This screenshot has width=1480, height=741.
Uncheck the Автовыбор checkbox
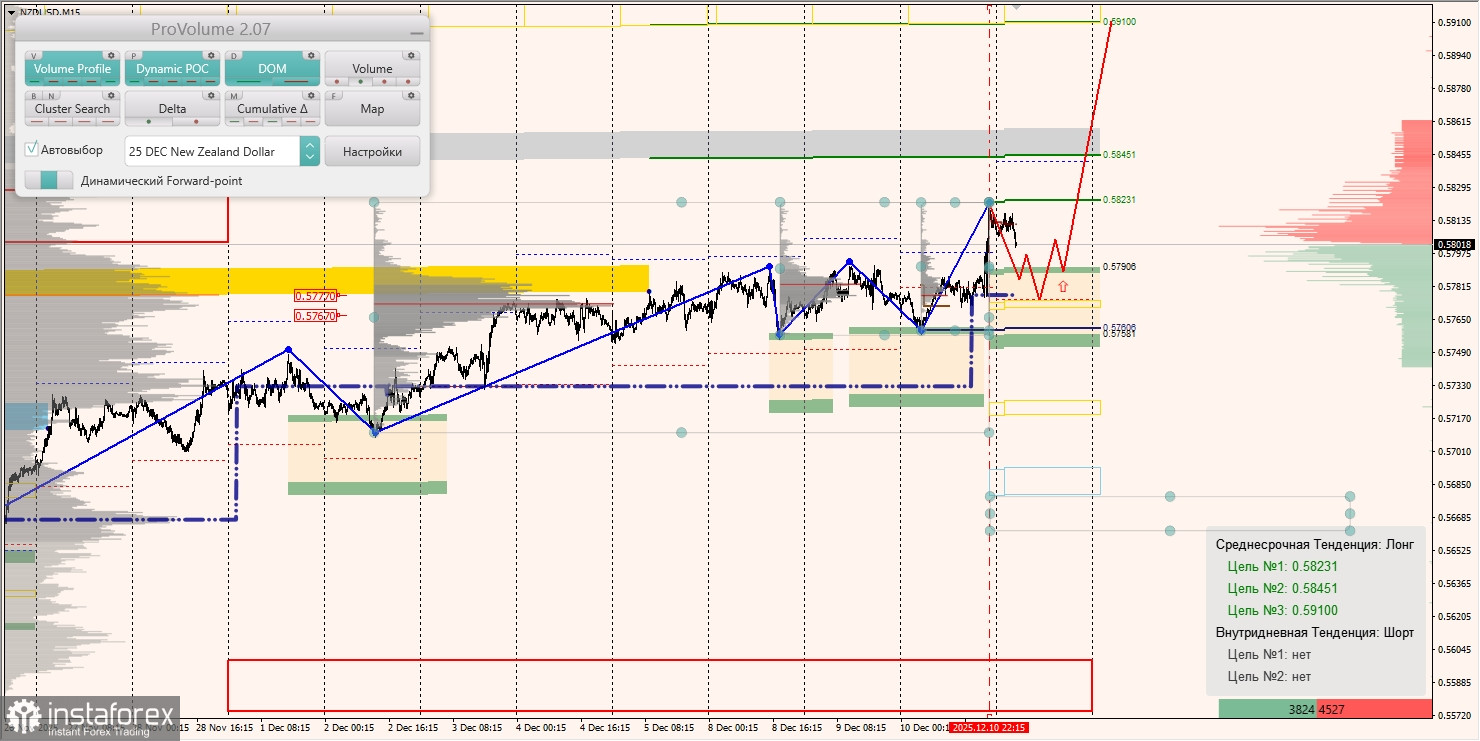[31, 149]
